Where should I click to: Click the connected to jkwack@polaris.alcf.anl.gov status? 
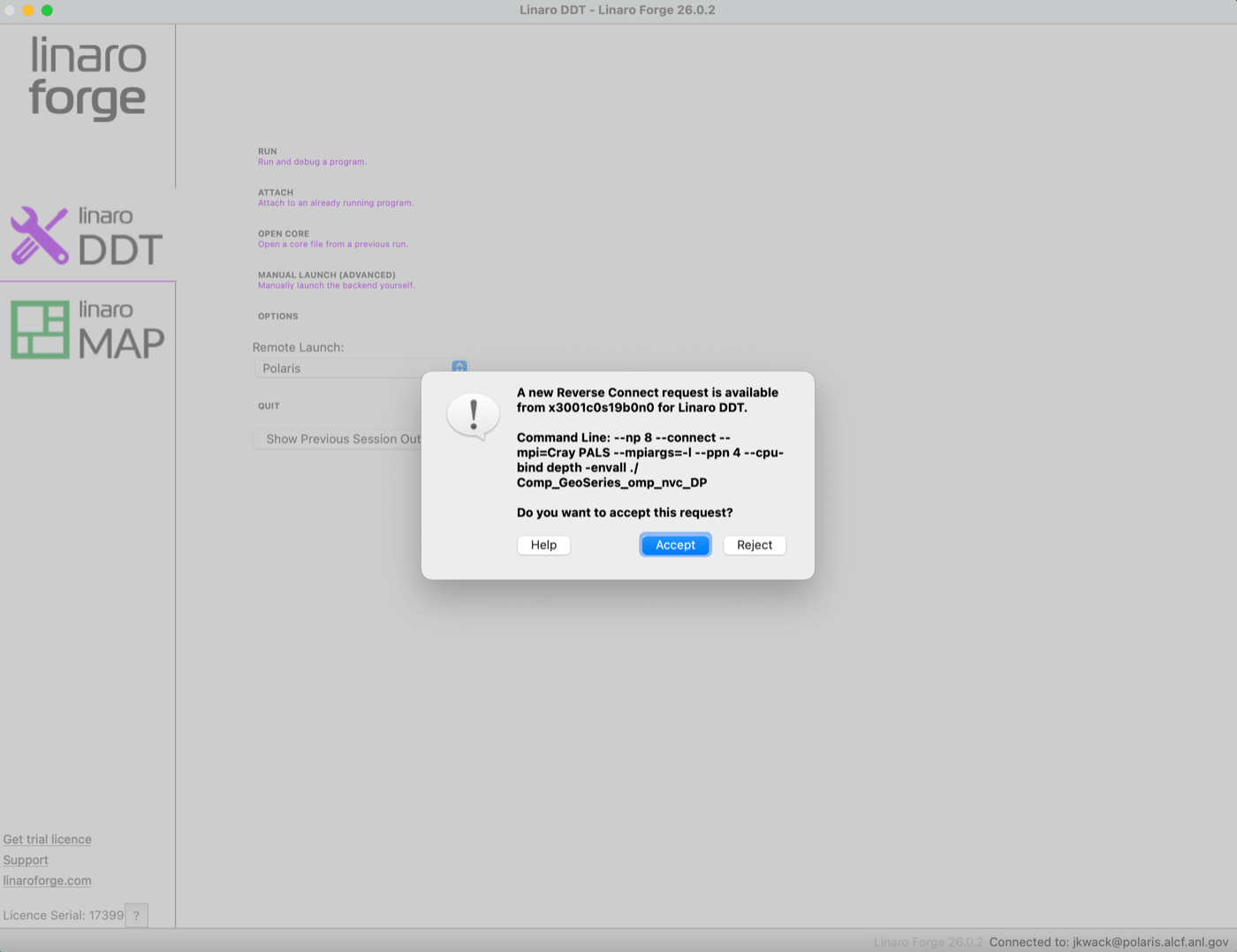pos(1109,942)
